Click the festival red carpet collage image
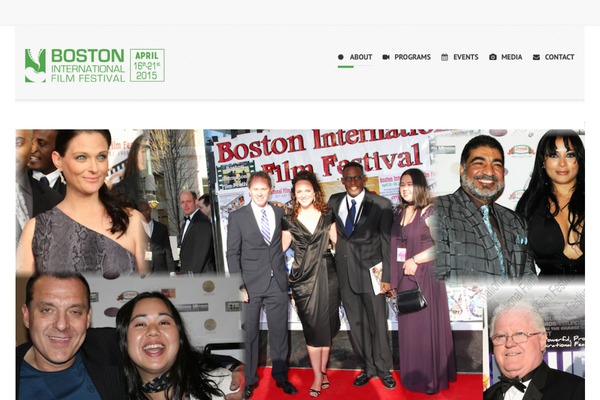Screen dimensions: 600x400 click(300, 264)
